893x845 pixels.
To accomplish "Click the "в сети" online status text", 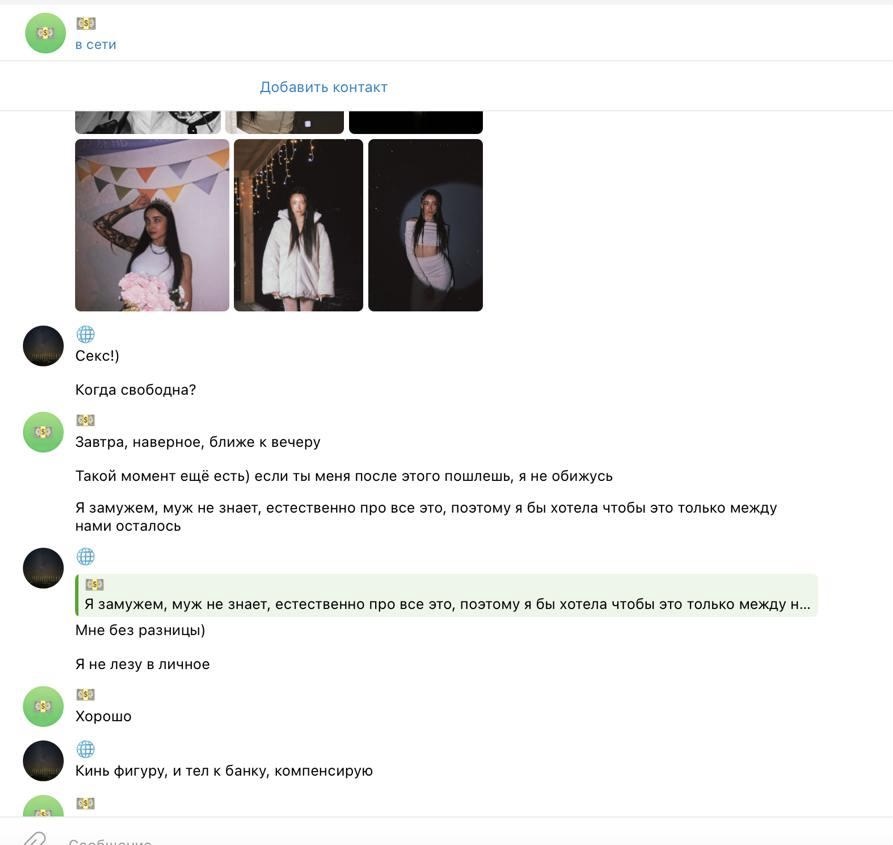I will (x=96, y=44).
